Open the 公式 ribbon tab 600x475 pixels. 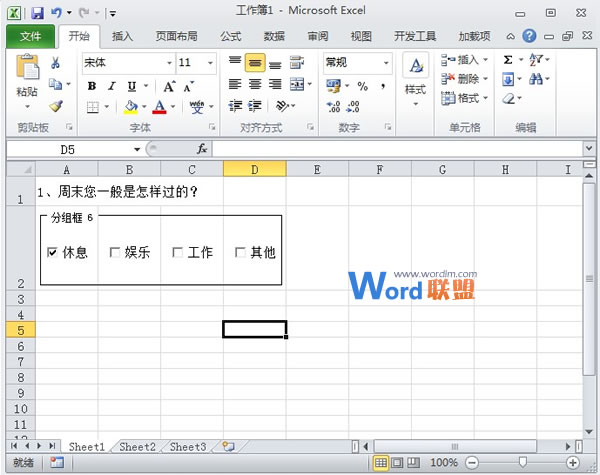[x=231, y=36]
